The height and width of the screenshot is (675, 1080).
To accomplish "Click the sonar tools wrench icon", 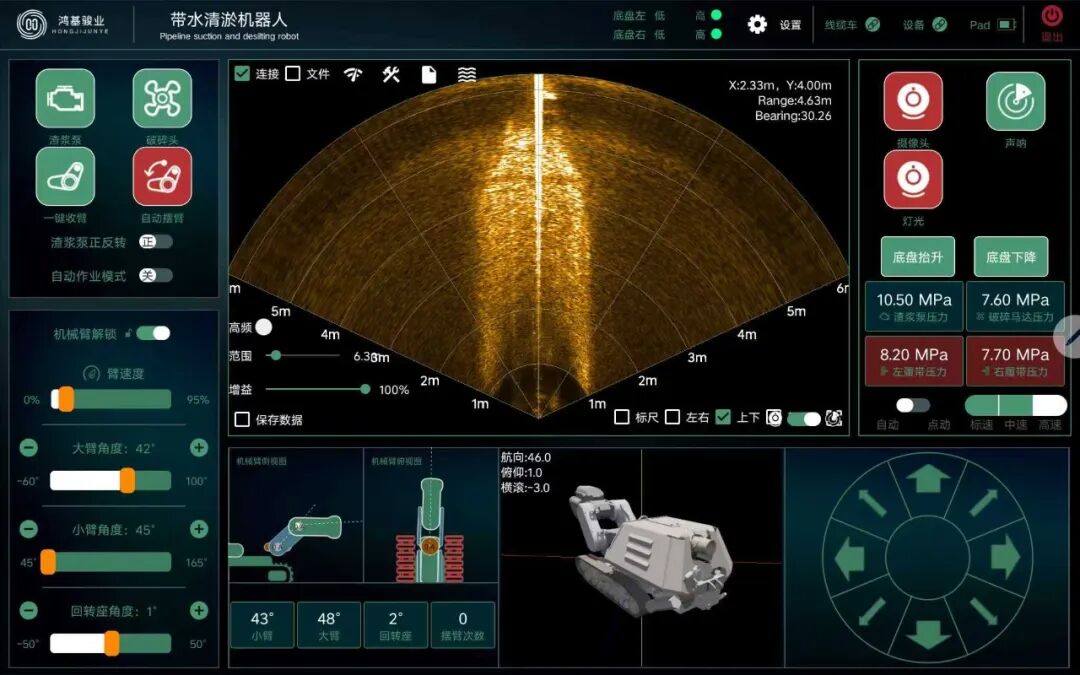I will click(391, 74).
